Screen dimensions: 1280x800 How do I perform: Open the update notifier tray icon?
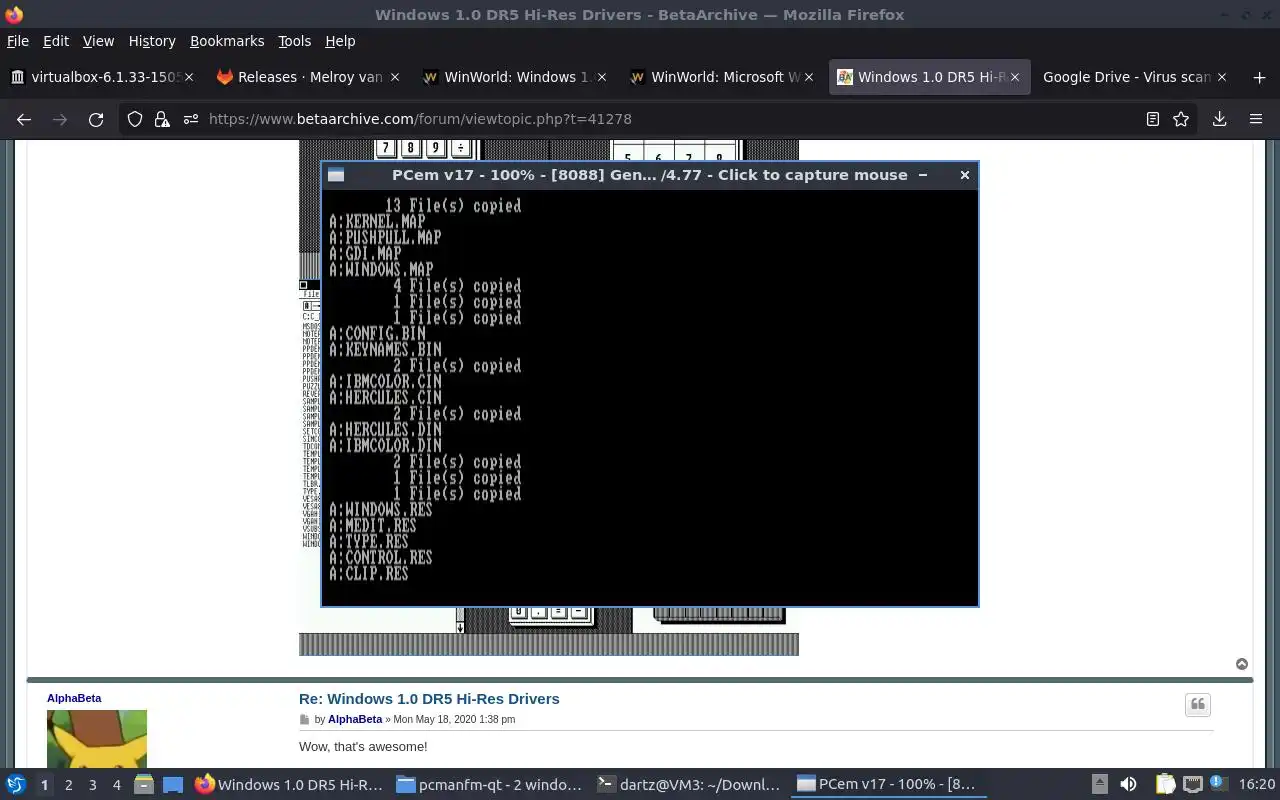point(1220,784)
